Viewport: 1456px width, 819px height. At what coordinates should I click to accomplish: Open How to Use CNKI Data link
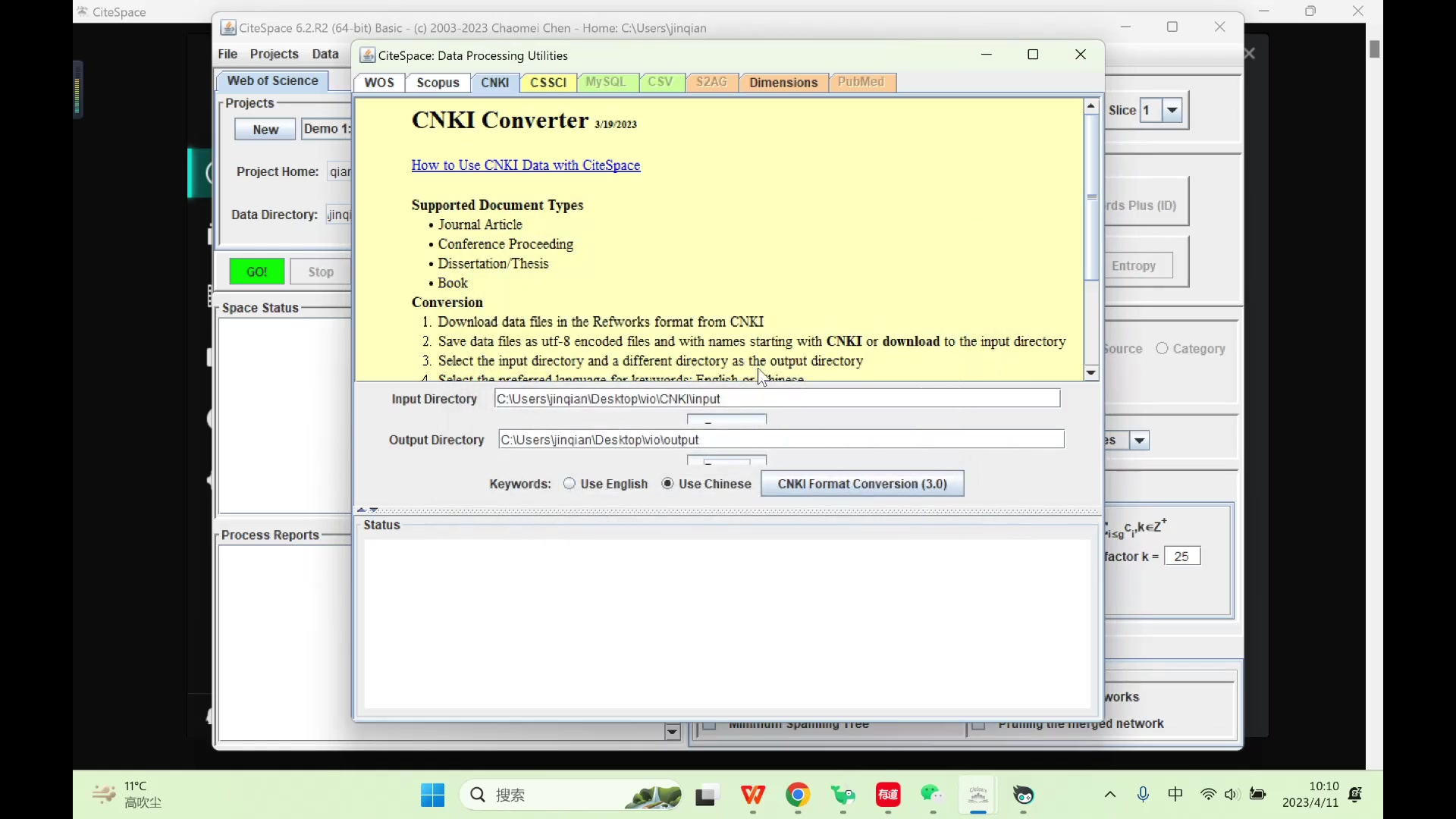(x=526, y=165)
